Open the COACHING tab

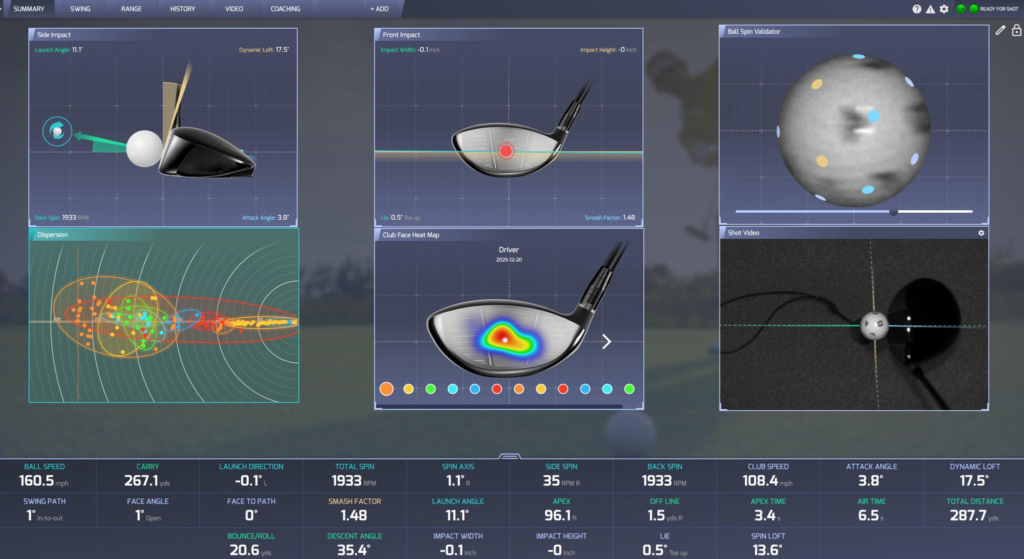(x=285, y=8)
